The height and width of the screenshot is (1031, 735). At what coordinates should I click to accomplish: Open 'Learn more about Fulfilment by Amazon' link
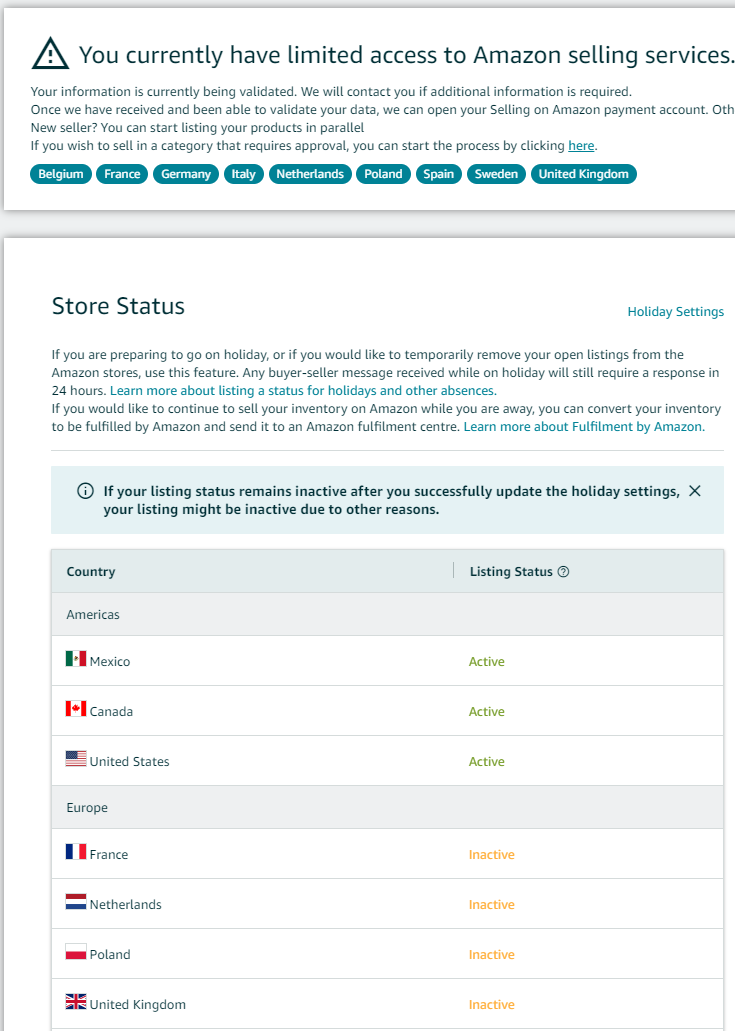[x=584, y=427]
